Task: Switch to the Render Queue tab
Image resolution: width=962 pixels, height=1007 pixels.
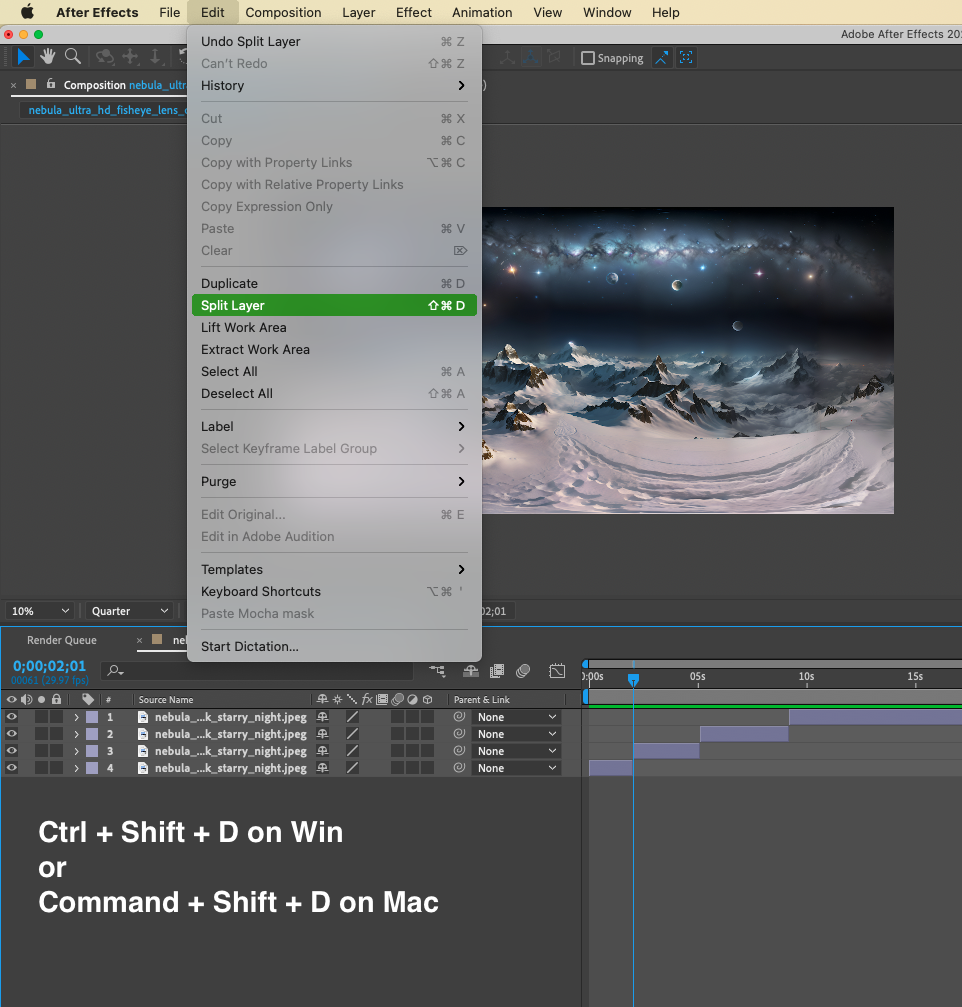Action: tap(61, 640)
